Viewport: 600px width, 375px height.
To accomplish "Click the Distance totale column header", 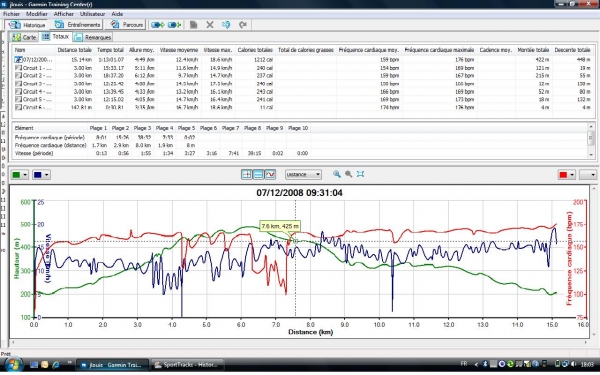I will pyautogui.click(x=75, y=50).
